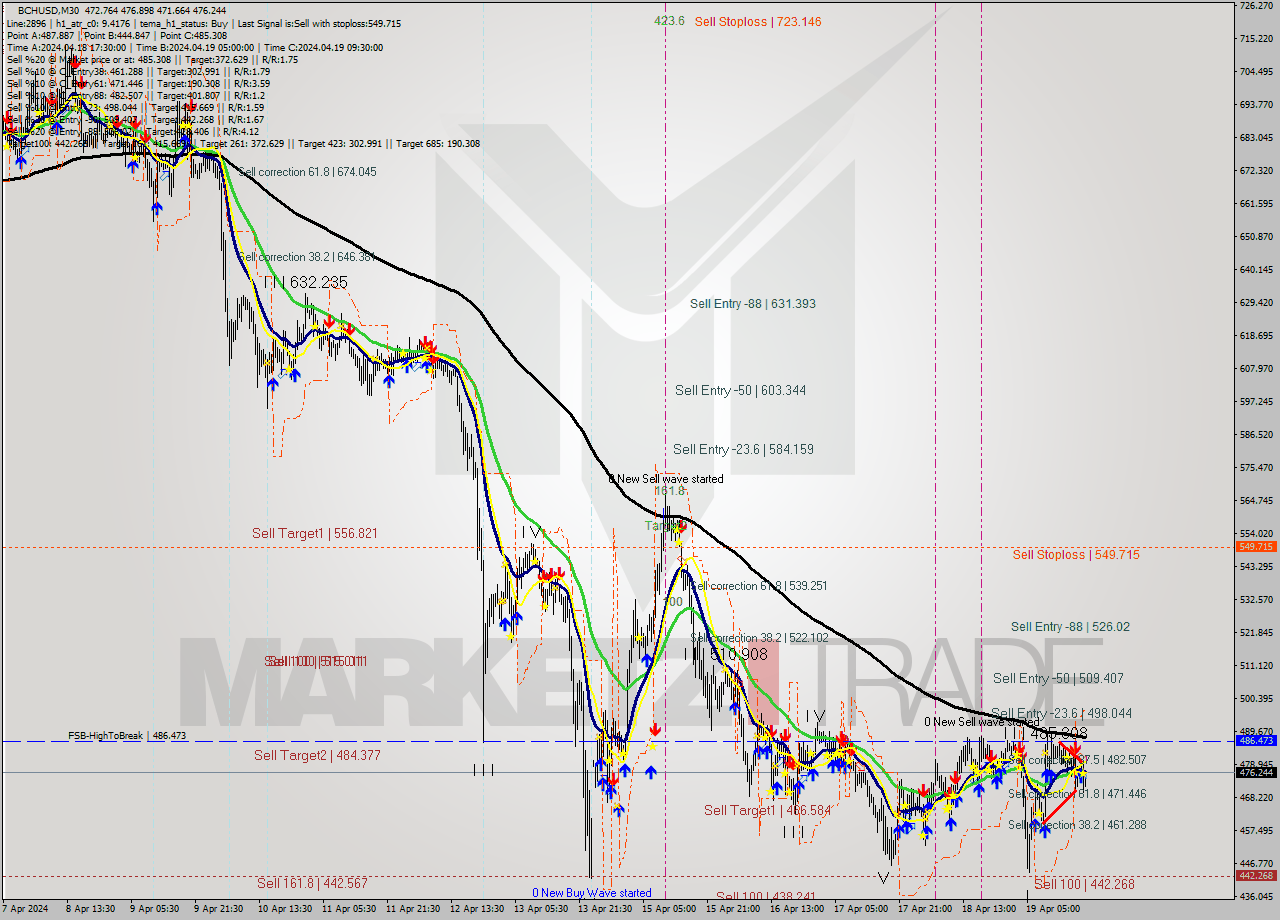This screenshot has width=1280, height=920.
Task: Click 'Sell Entry -50 | 509.407' label
Action: tap(1058, 678)
